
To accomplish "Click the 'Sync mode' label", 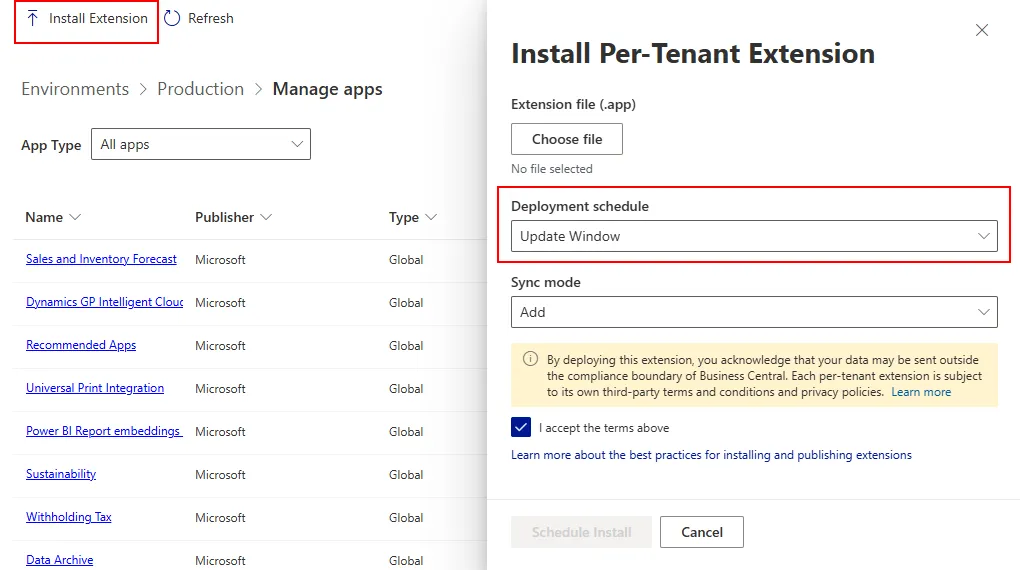I will click(545, 282).
